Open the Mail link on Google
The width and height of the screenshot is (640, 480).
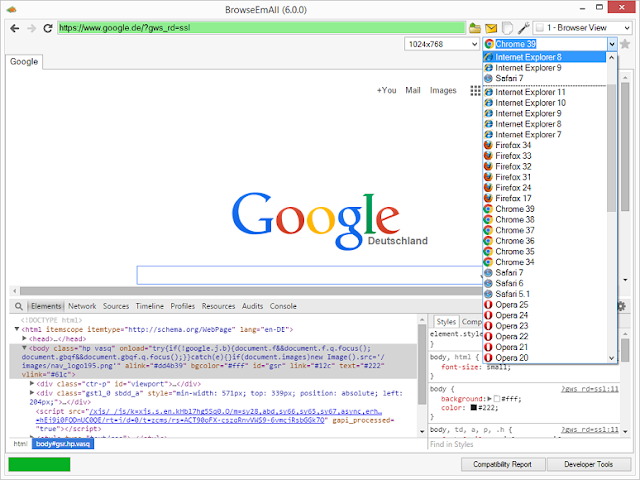(413, 91)
